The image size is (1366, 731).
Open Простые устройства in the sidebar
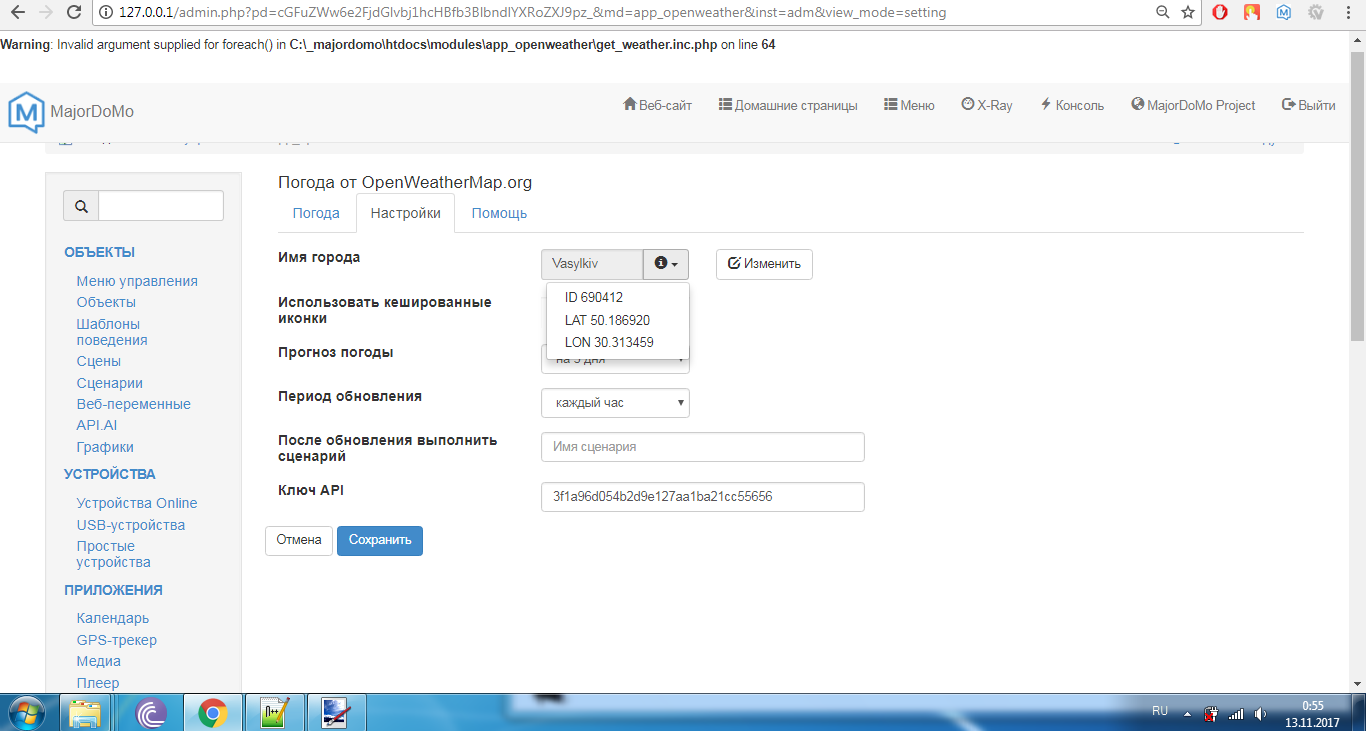pos(114,554)
